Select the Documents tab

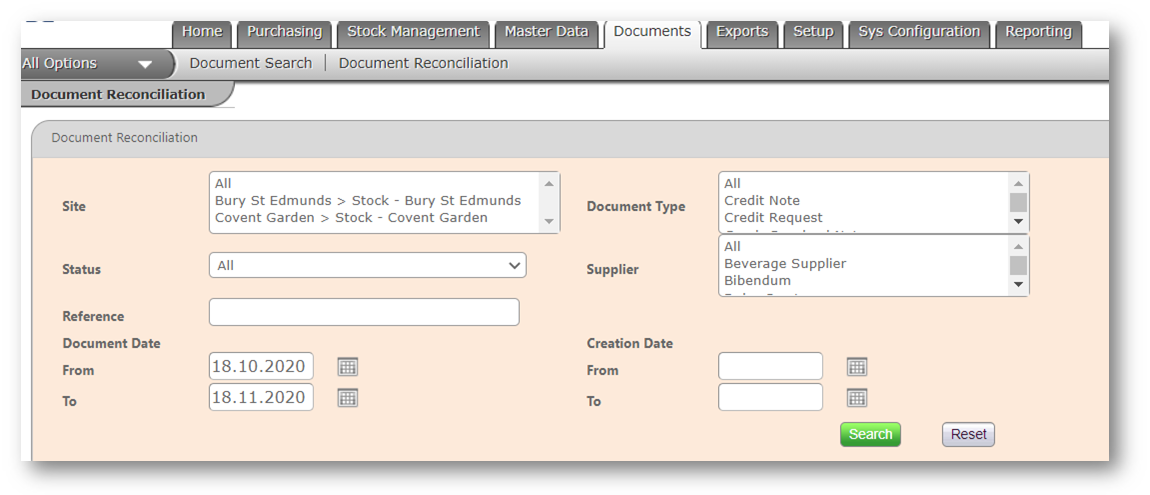pos(652,32)
